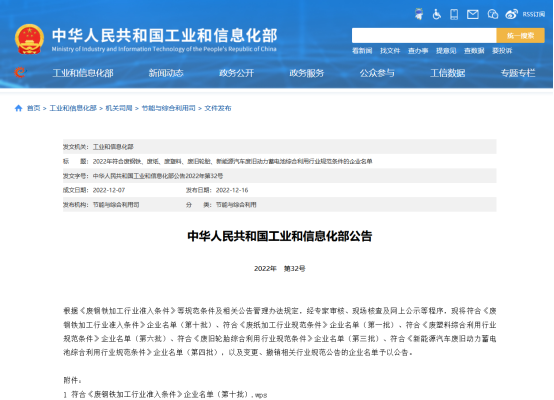Open the wheelchair accessibility icon
554x400 pixels.
click(437, 14)
